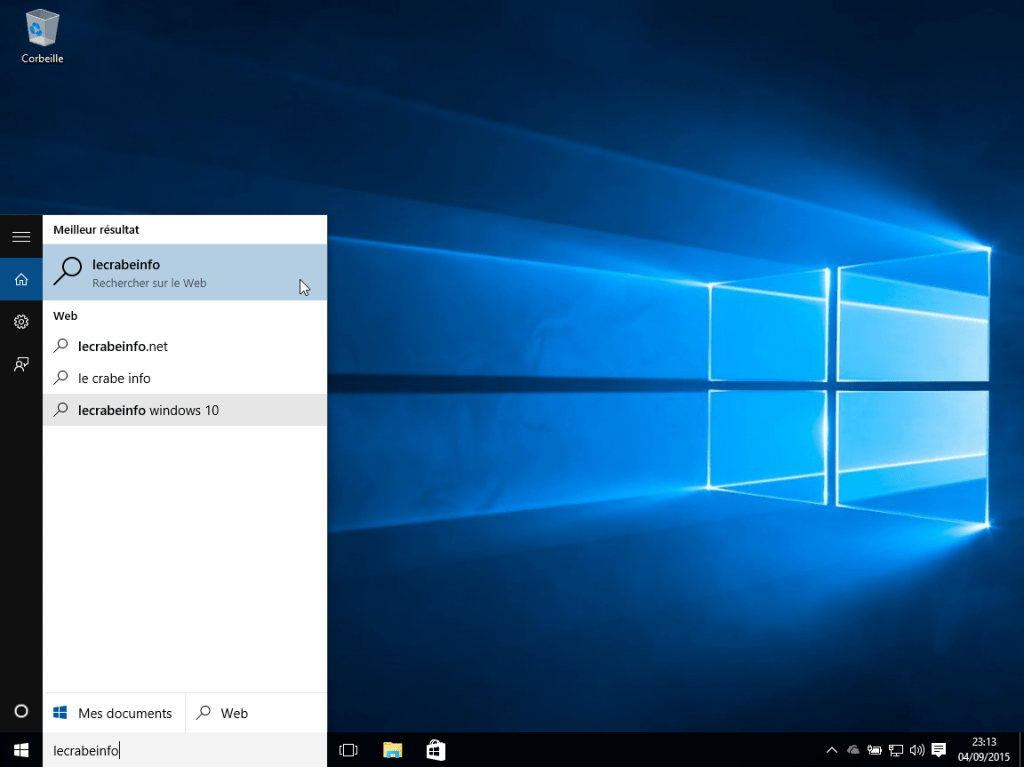
Task: Launch the Windows Store from taskbar
Action: click(436, 750)
